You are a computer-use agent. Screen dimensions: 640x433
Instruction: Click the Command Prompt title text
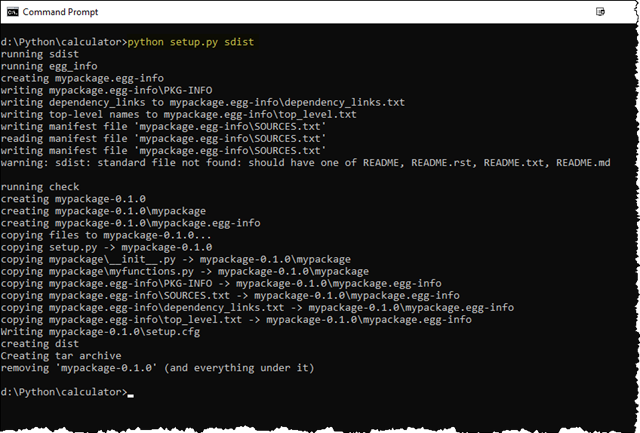pyautogui.click(x=60, y=12)
